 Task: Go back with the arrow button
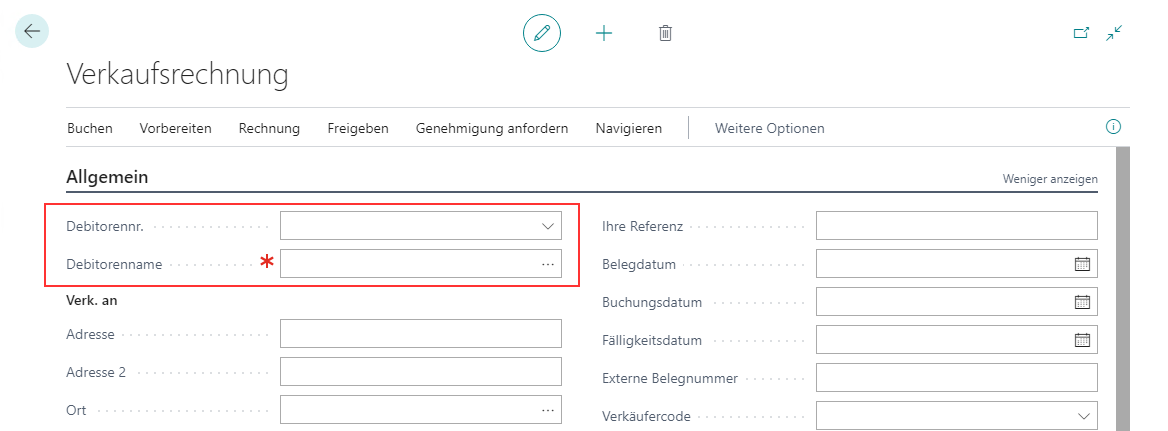32,31
